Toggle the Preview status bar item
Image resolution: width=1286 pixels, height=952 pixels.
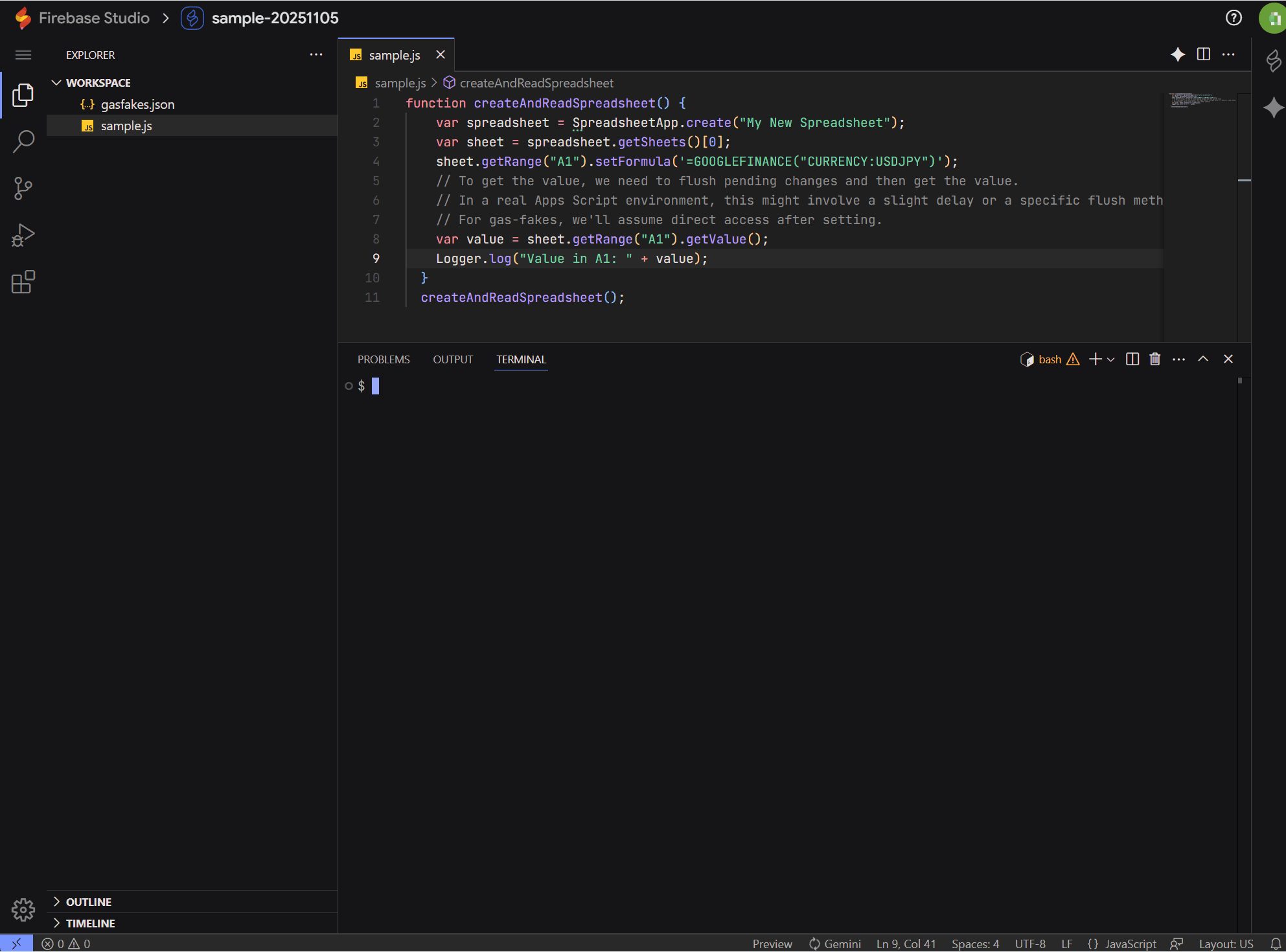772,944
